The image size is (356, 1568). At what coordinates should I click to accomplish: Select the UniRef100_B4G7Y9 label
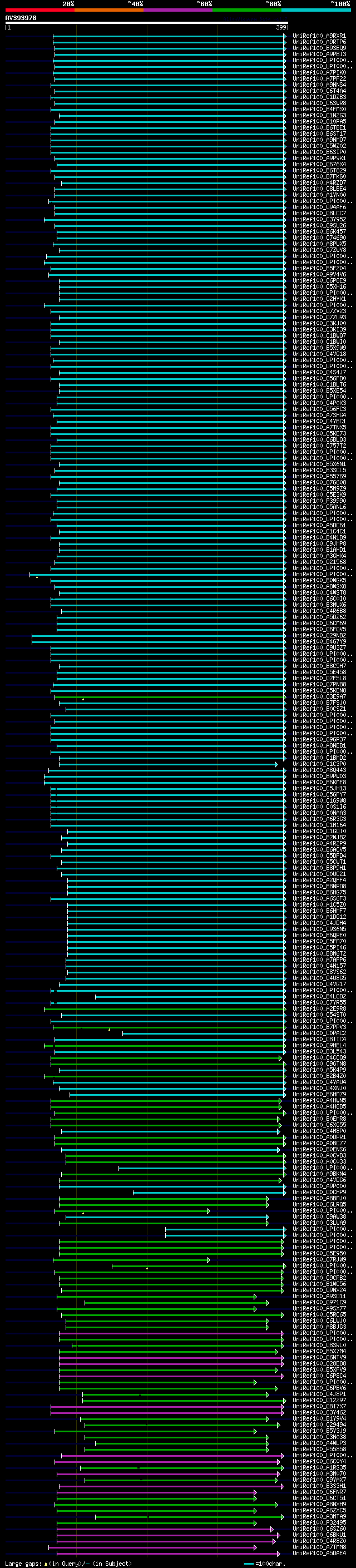coord(319,641)
